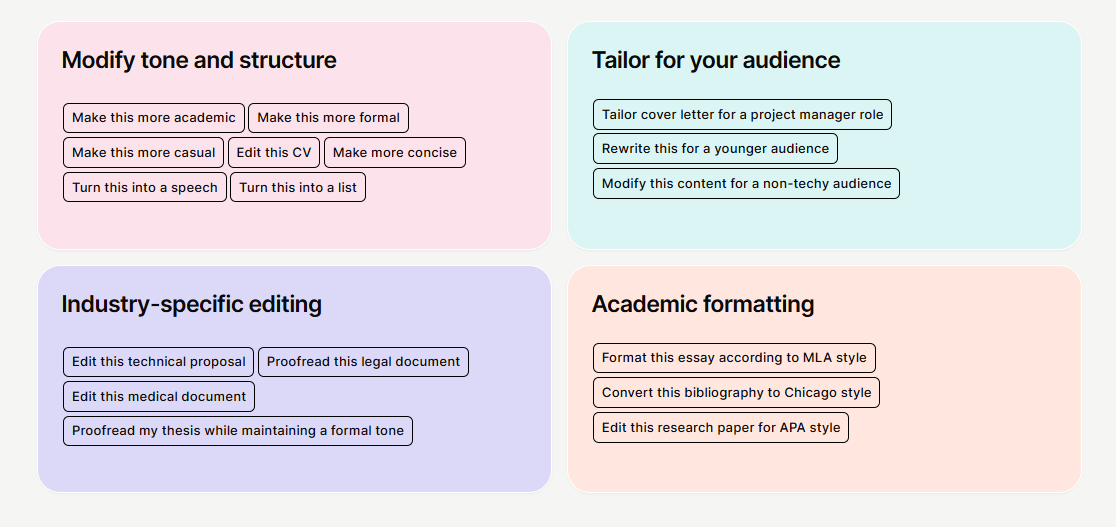Select the Make more concise option
Screen dimensions: 1116x527
(394, 153)
